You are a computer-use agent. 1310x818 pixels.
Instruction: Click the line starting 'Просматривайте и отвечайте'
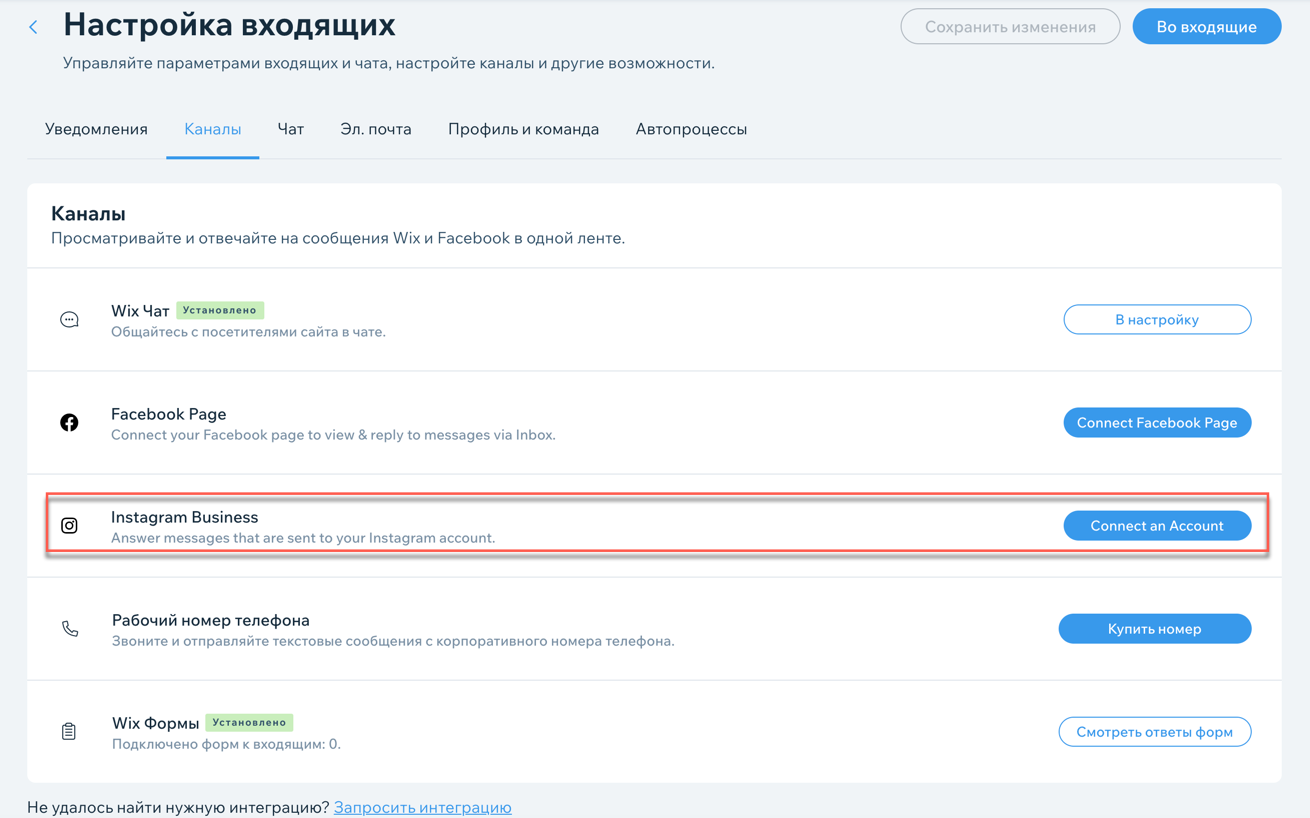point(338,238)
